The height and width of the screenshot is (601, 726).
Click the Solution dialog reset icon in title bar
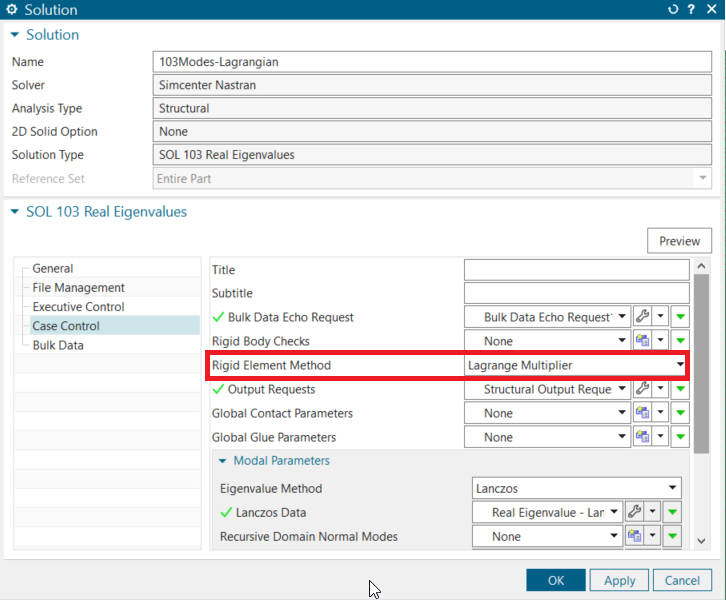click(672, 10)
